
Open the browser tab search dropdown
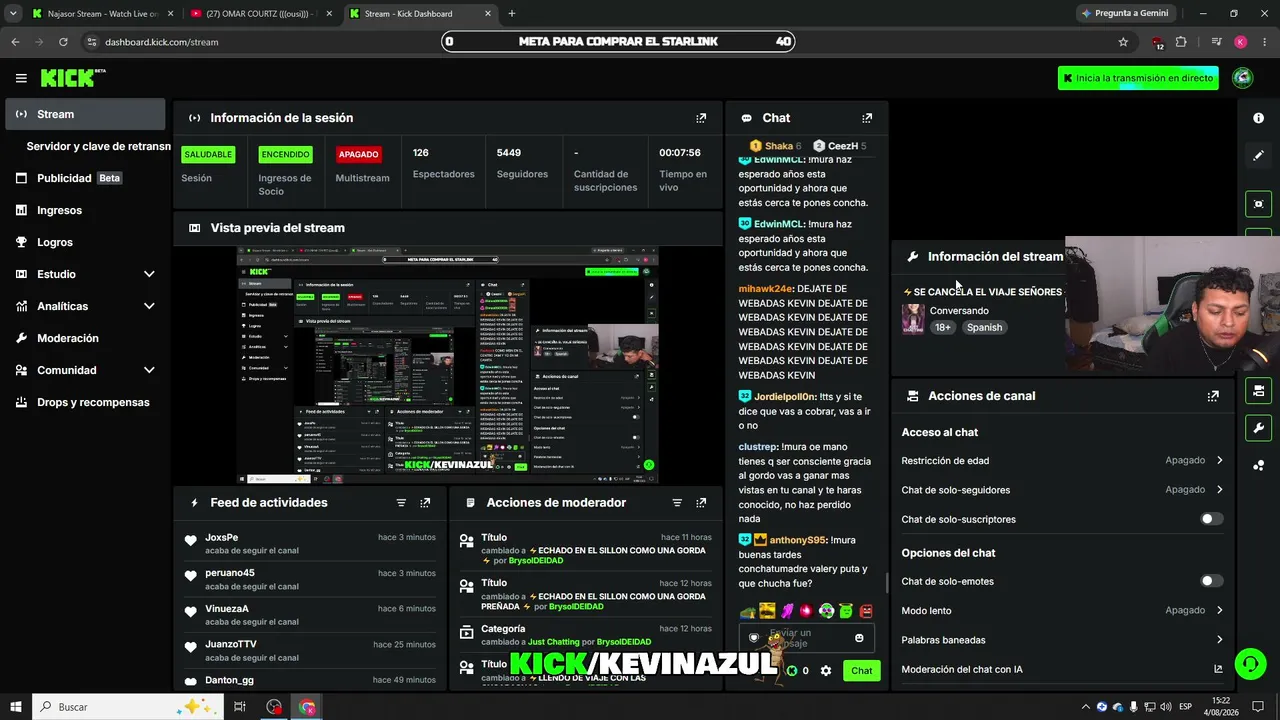pos(14,14)
